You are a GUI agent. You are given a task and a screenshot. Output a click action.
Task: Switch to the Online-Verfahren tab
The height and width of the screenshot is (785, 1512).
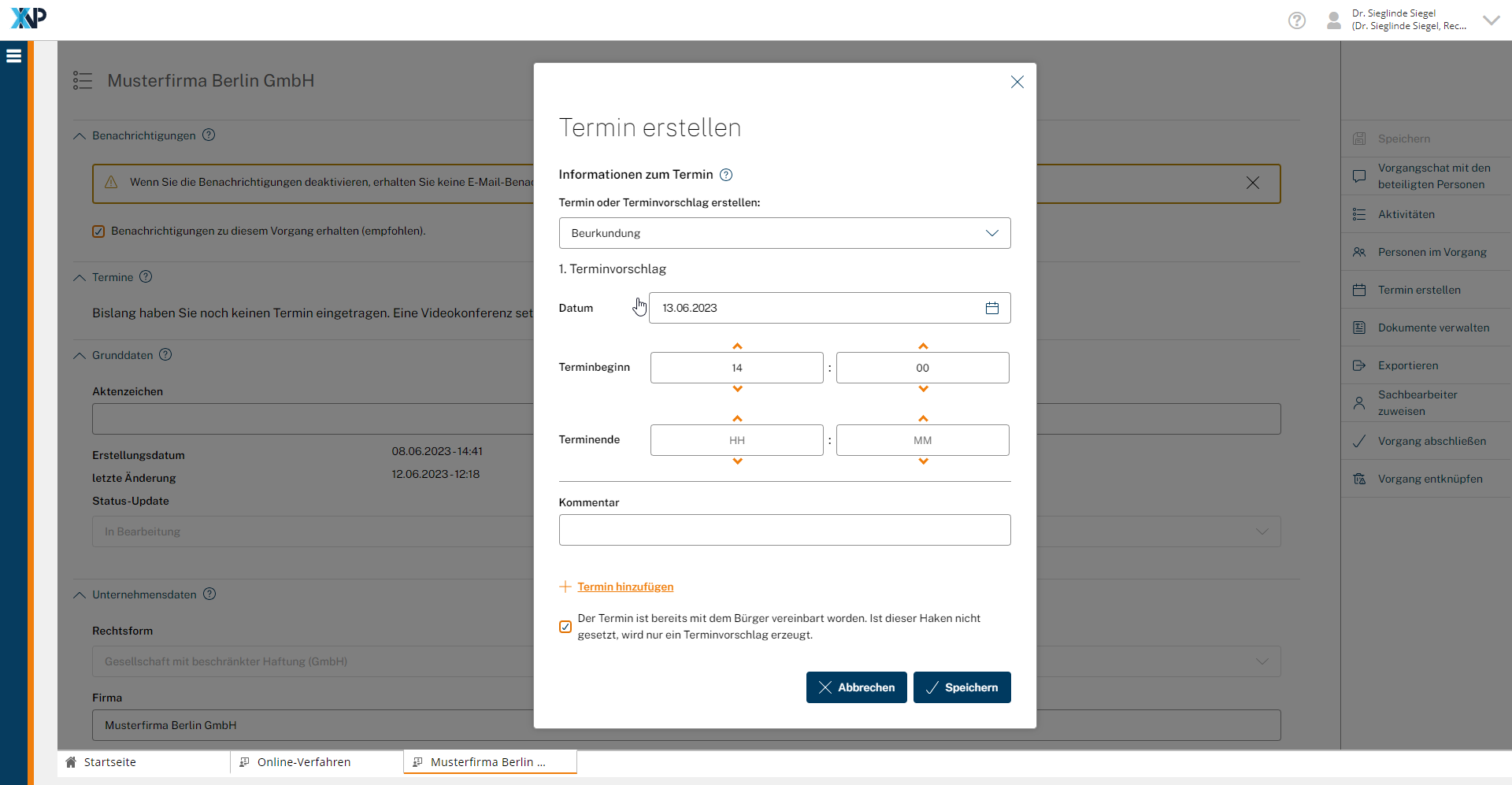pos(317,762)
